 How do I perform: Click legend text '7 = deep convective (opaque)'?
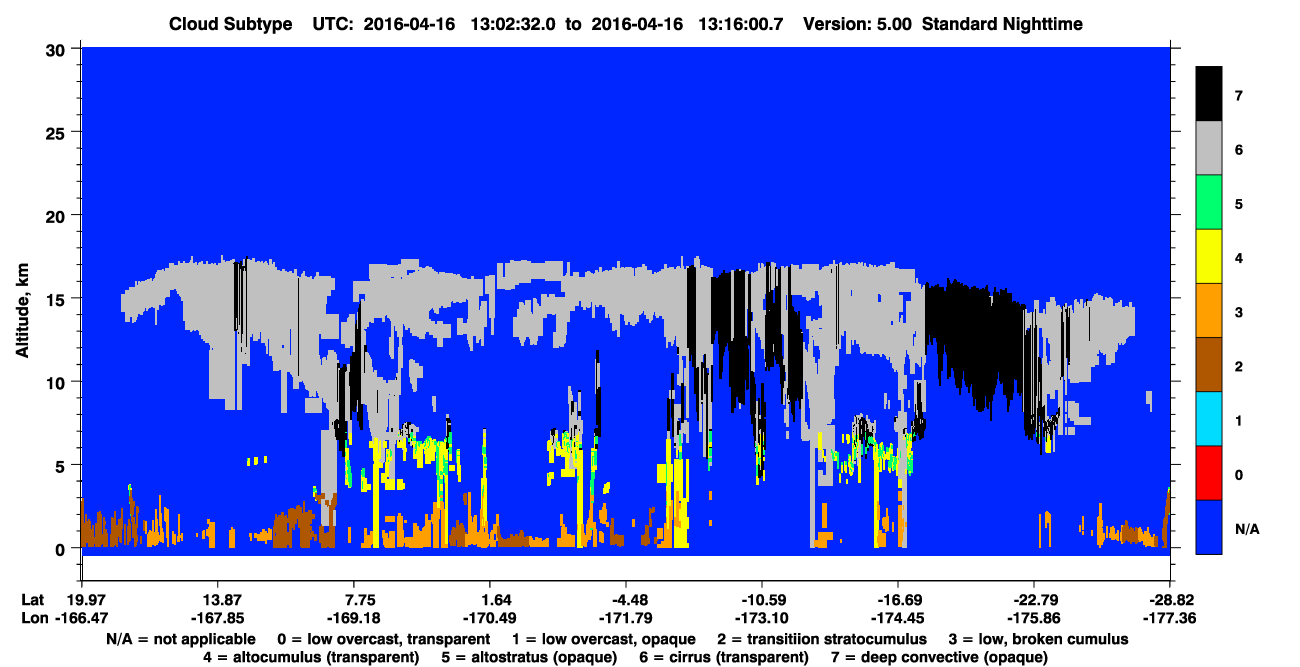(941, 657)
